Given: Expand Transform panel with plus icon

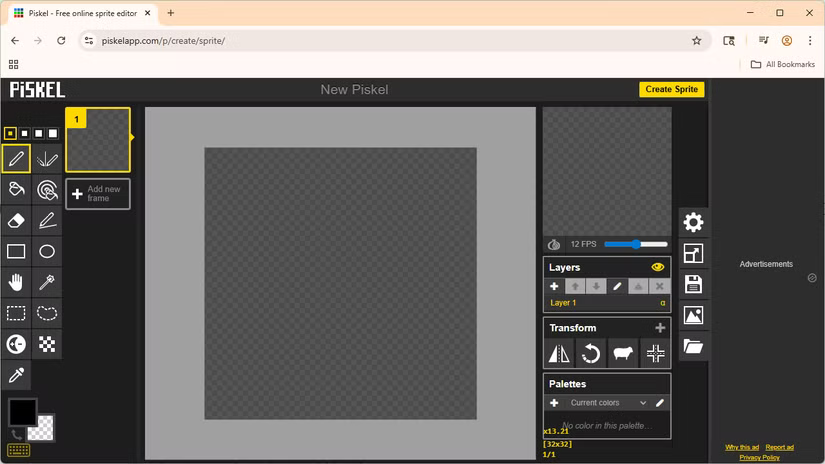Looking at the screenshot, I should (659, 328).
